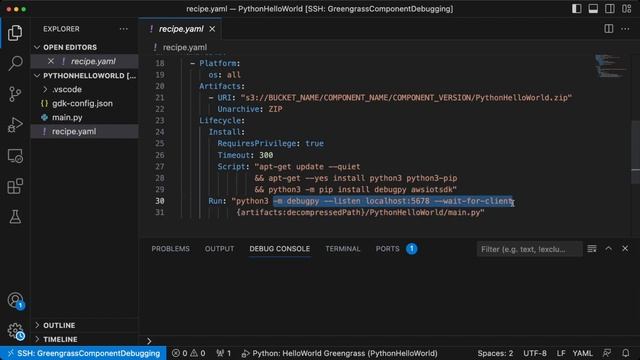
Task: Click the 'Unarchive: ZIP' line
Action: 249,109
